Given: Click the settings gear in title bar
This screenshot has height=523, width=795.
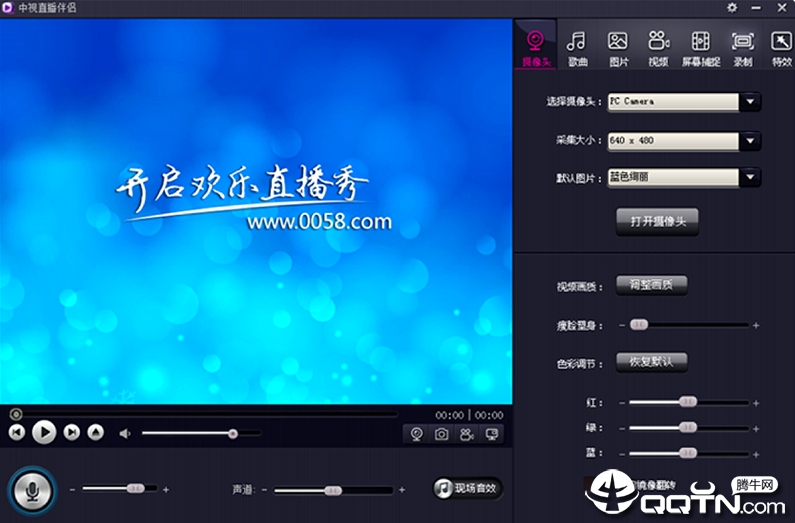Looking at the screenshot, I should [x=732, y=8].
